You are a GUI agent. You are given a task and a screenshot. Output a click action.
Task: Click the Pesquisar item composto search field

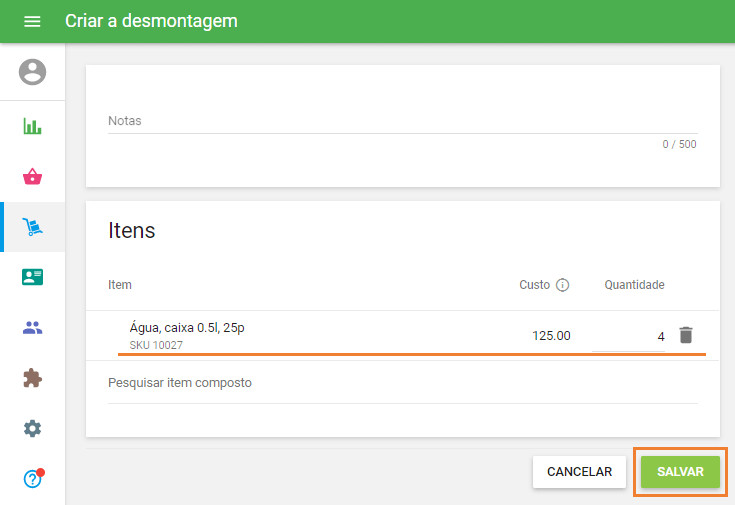(x=402, y=383)
